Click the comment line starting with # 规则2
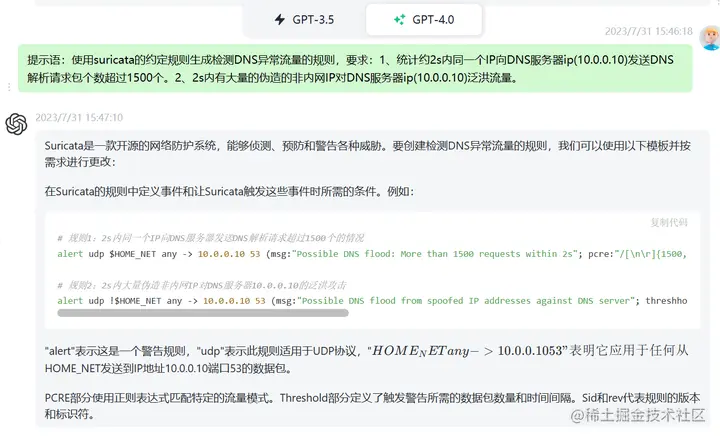 202,285
